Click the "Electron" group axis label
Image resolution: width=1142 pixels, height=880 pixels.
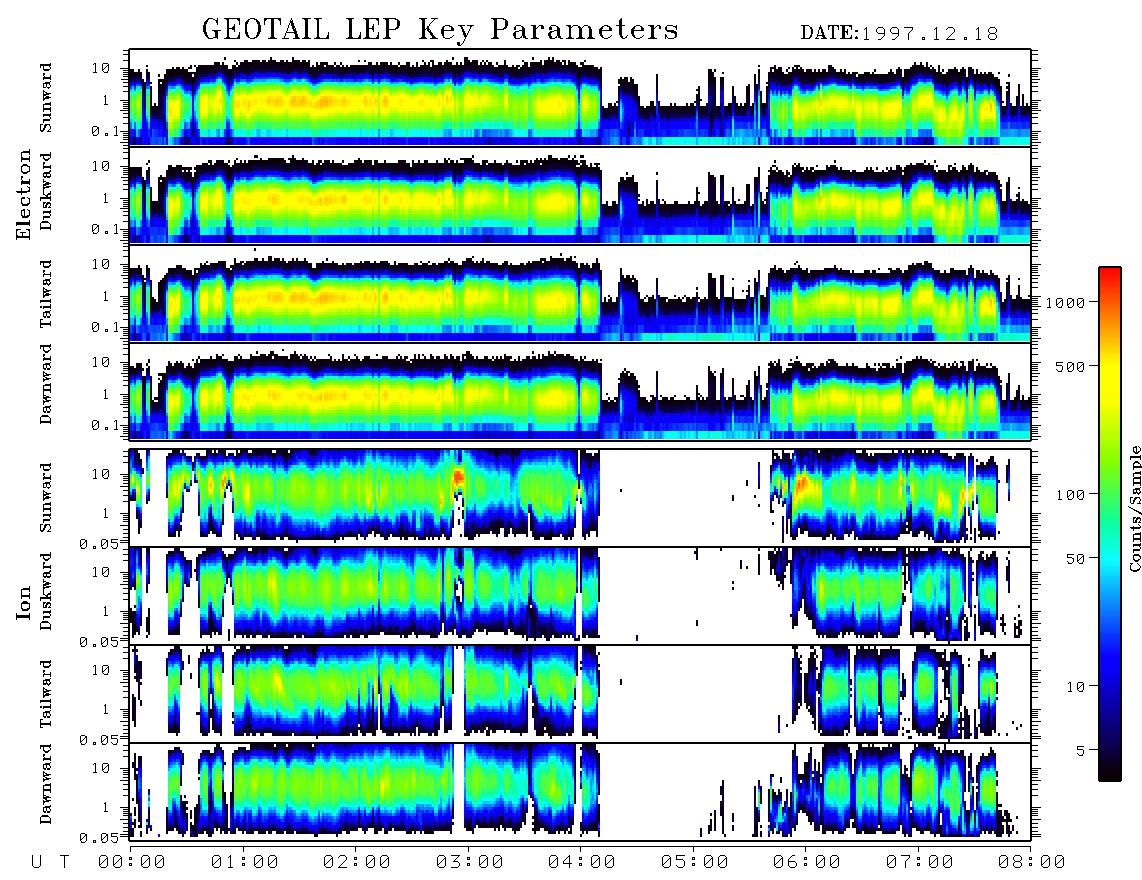24,194
